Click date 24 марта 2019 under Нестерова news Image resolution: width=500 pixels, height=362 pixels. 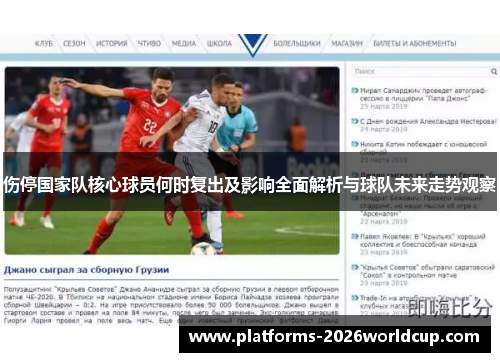pyautogui.click(x=384, y=129)
